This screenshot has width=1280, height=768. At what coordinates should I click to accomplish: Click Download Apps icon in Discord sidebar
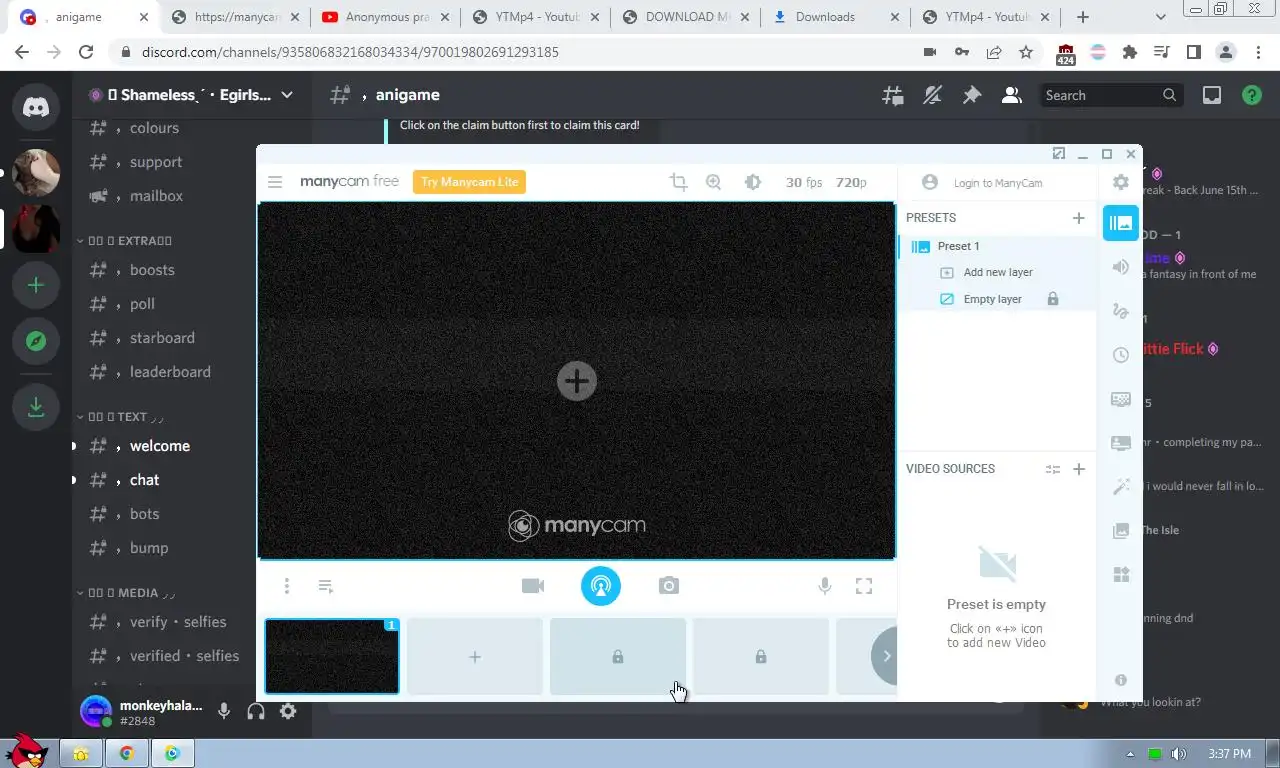[x=36, y=407]
